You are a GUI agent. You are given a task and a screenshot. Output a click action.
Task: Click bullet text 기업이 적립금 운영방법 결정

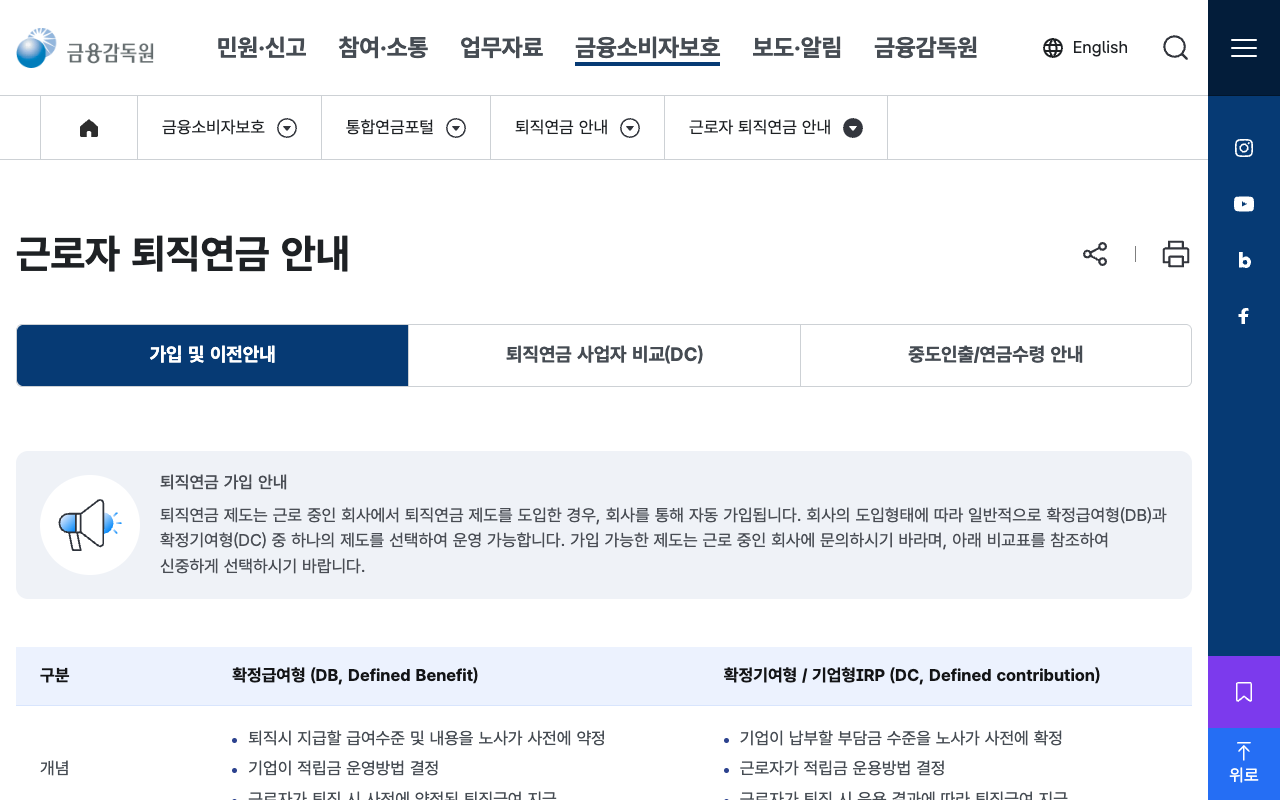click(343, 768)
